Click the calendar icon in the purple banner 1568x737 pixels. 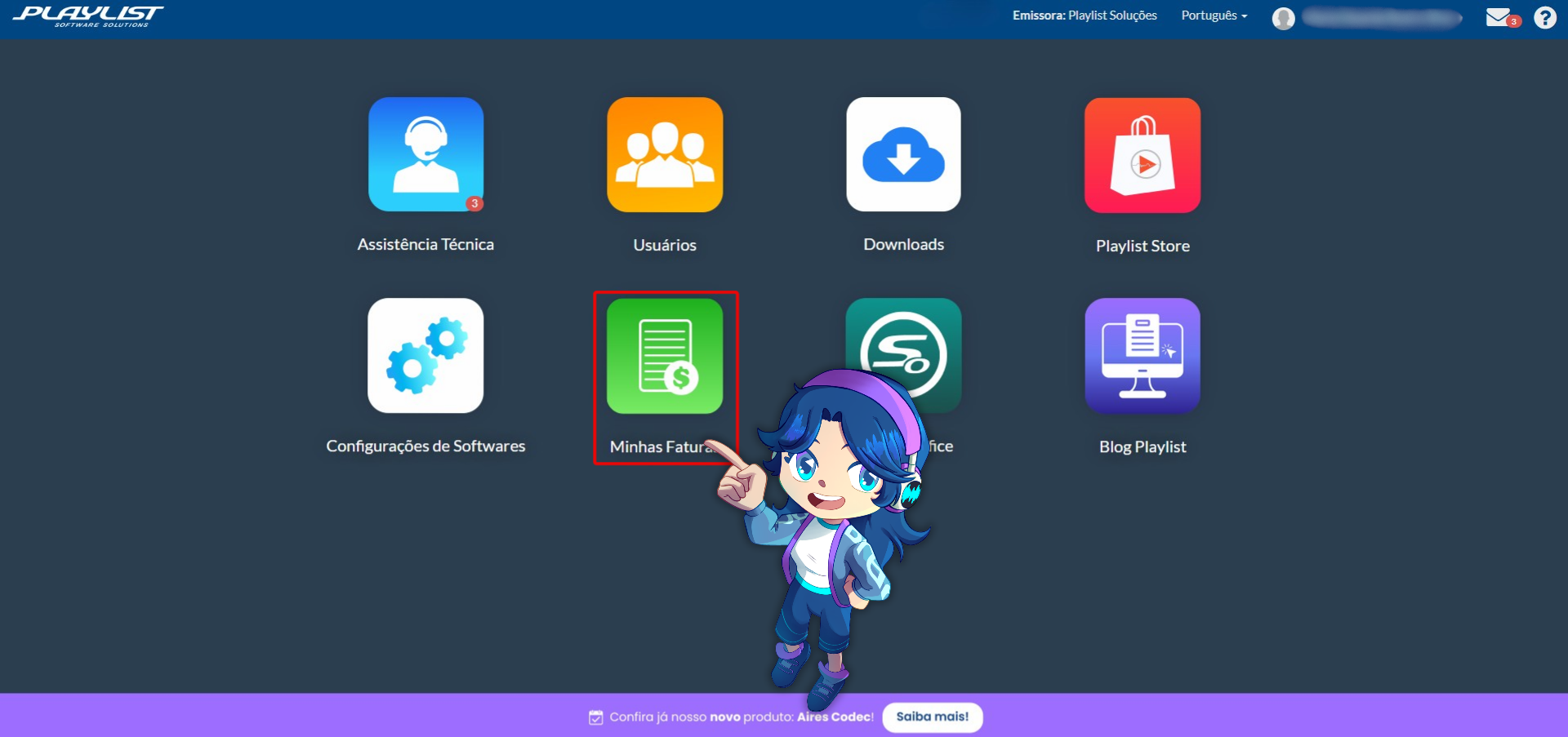click(596, 717)
